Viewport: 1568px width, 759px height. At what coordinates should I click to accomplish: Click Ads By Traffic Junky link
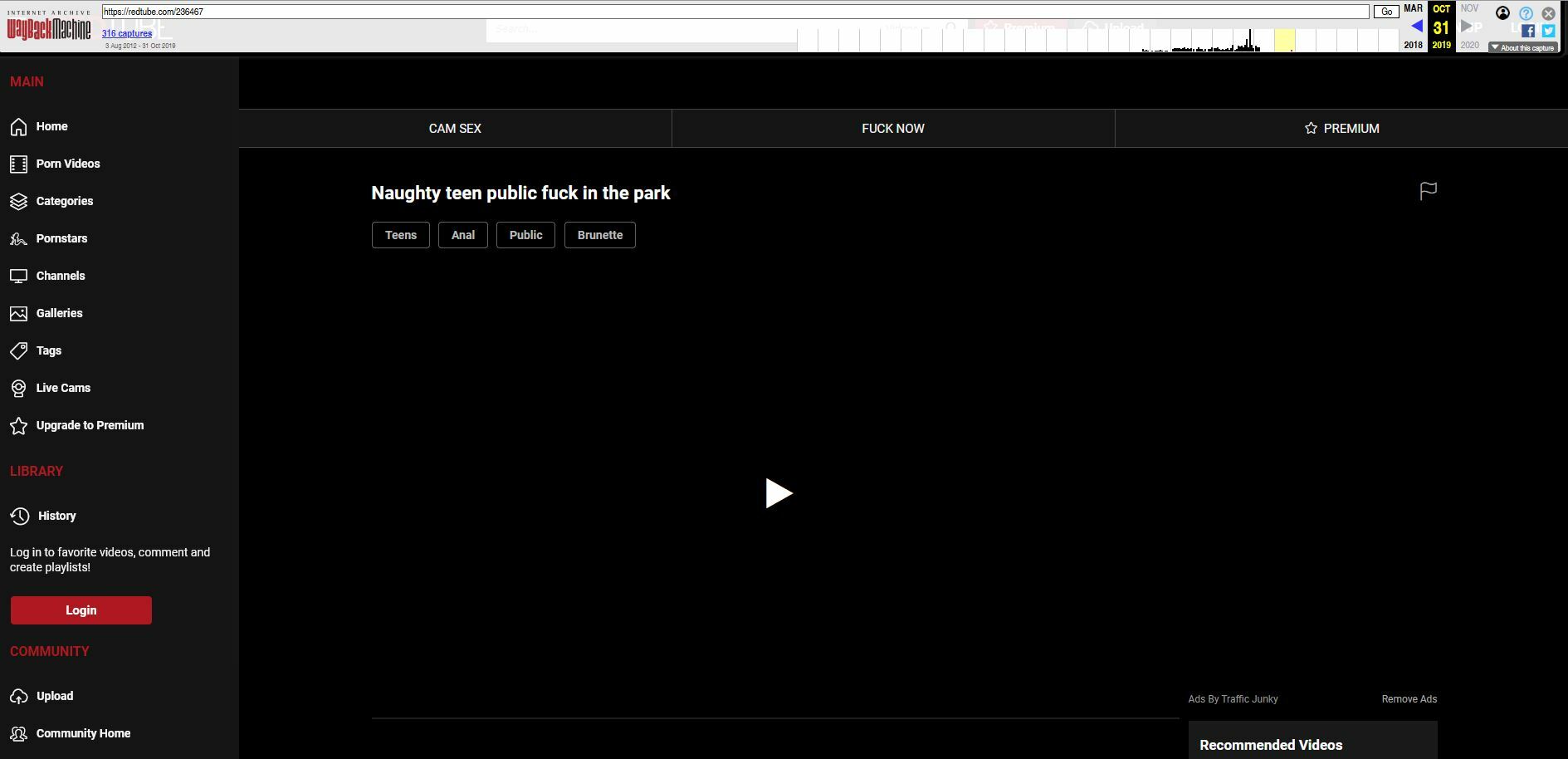point(1233,699)
